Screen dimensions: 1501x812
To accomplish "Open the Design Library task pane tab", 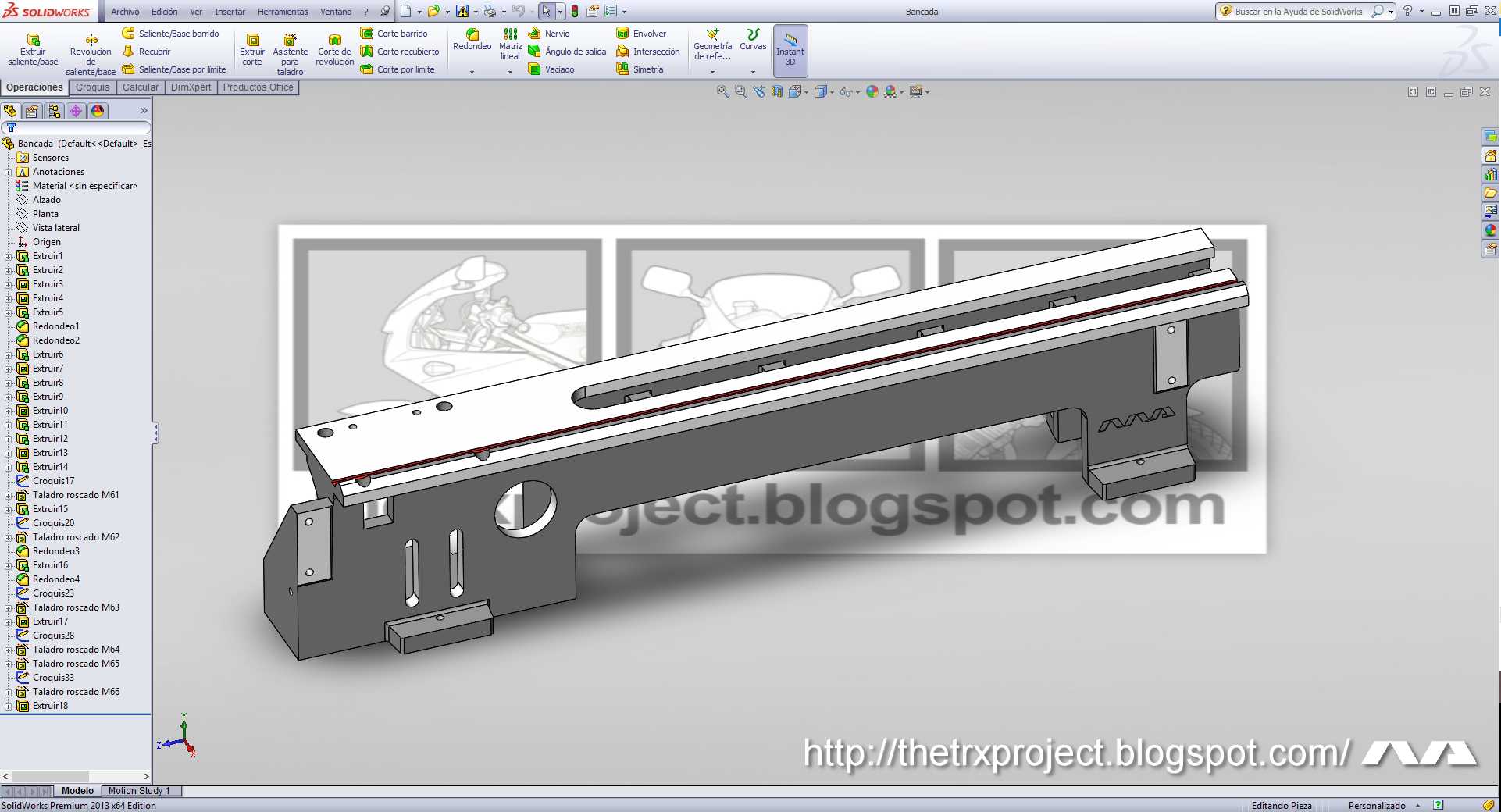I will tap(1491, 174).
